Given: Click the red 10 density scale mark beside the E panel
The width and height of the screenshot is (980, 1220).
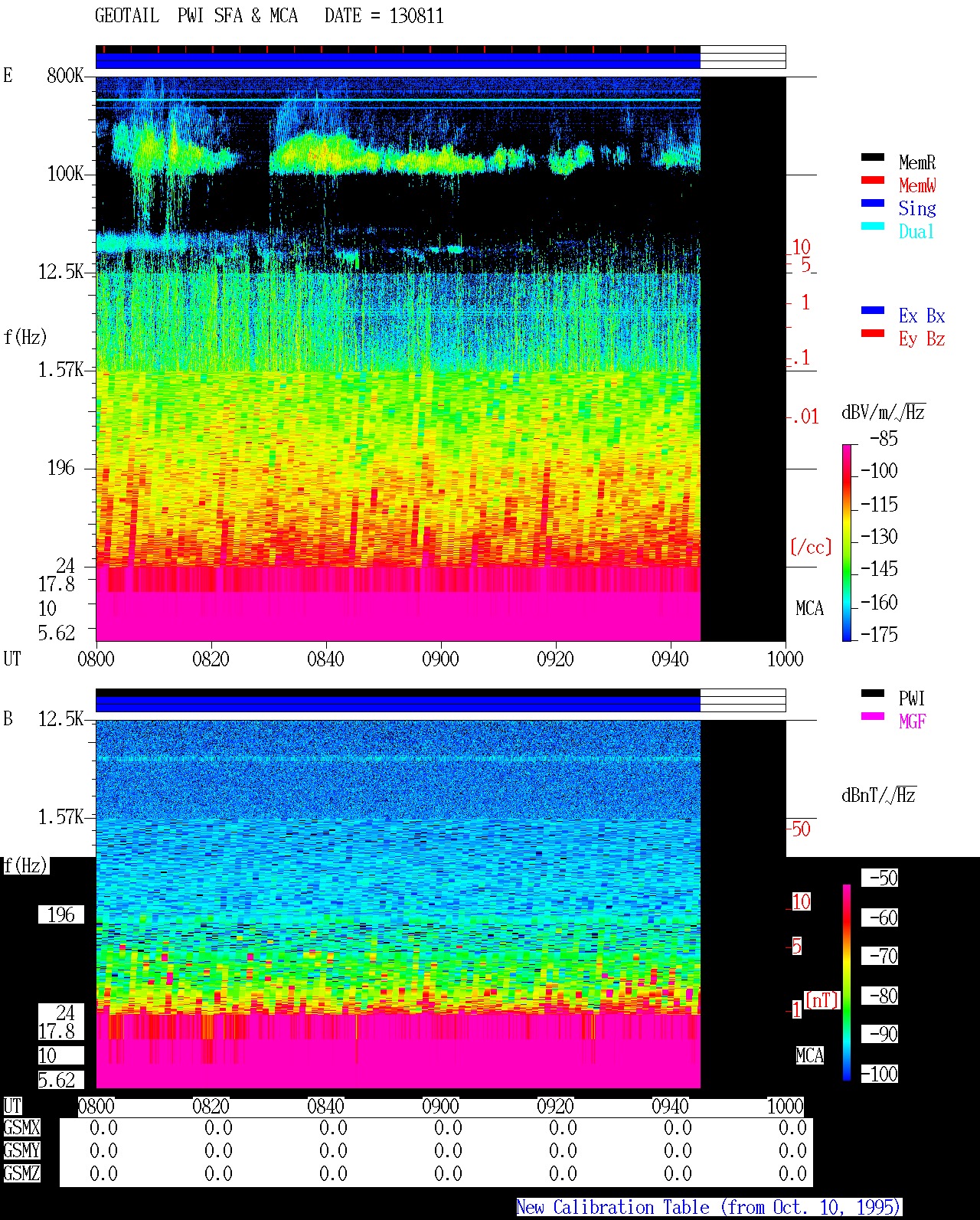Looking at the screenshot, I should tap(801, 247).
